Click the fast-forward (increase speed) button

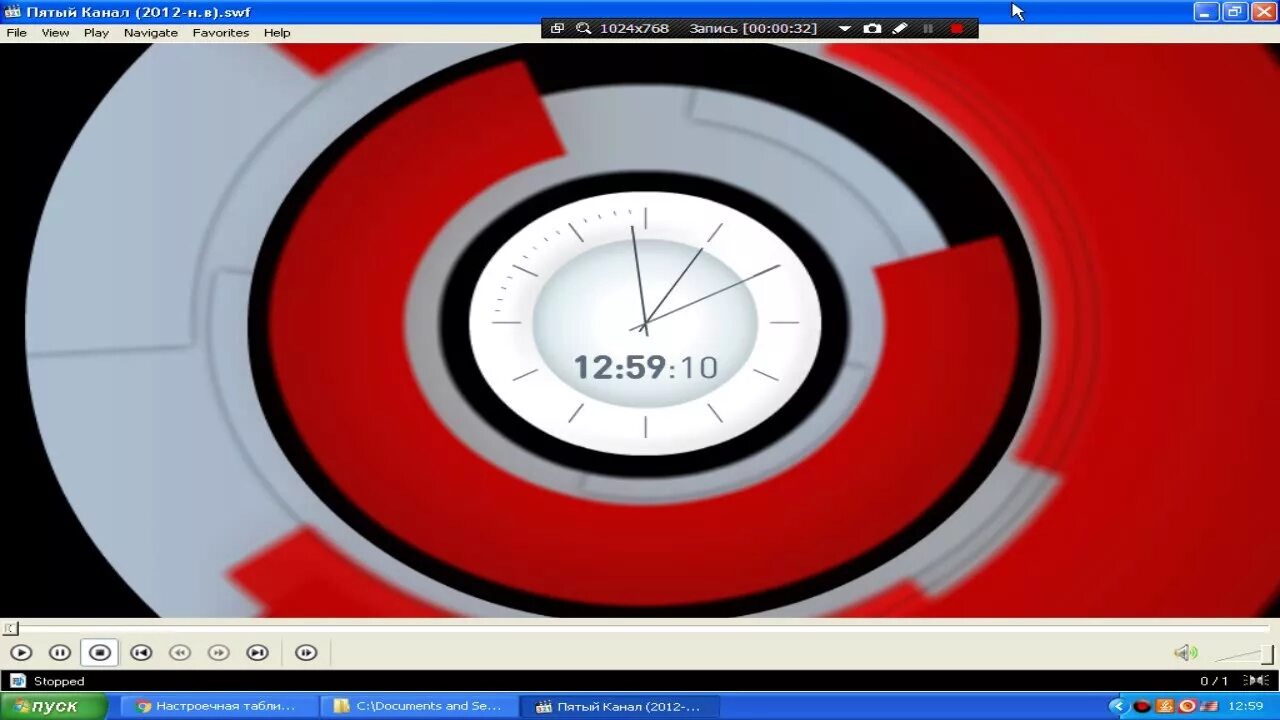click(x=218, y=653)
